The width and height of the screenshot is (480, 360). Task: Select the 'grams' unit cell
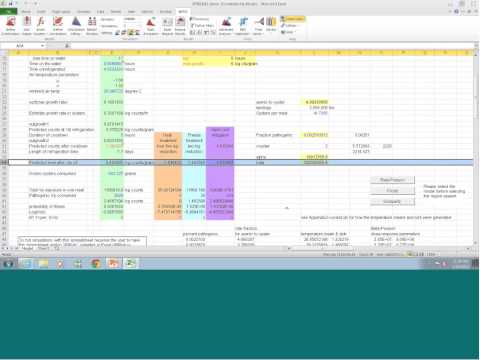130,174
